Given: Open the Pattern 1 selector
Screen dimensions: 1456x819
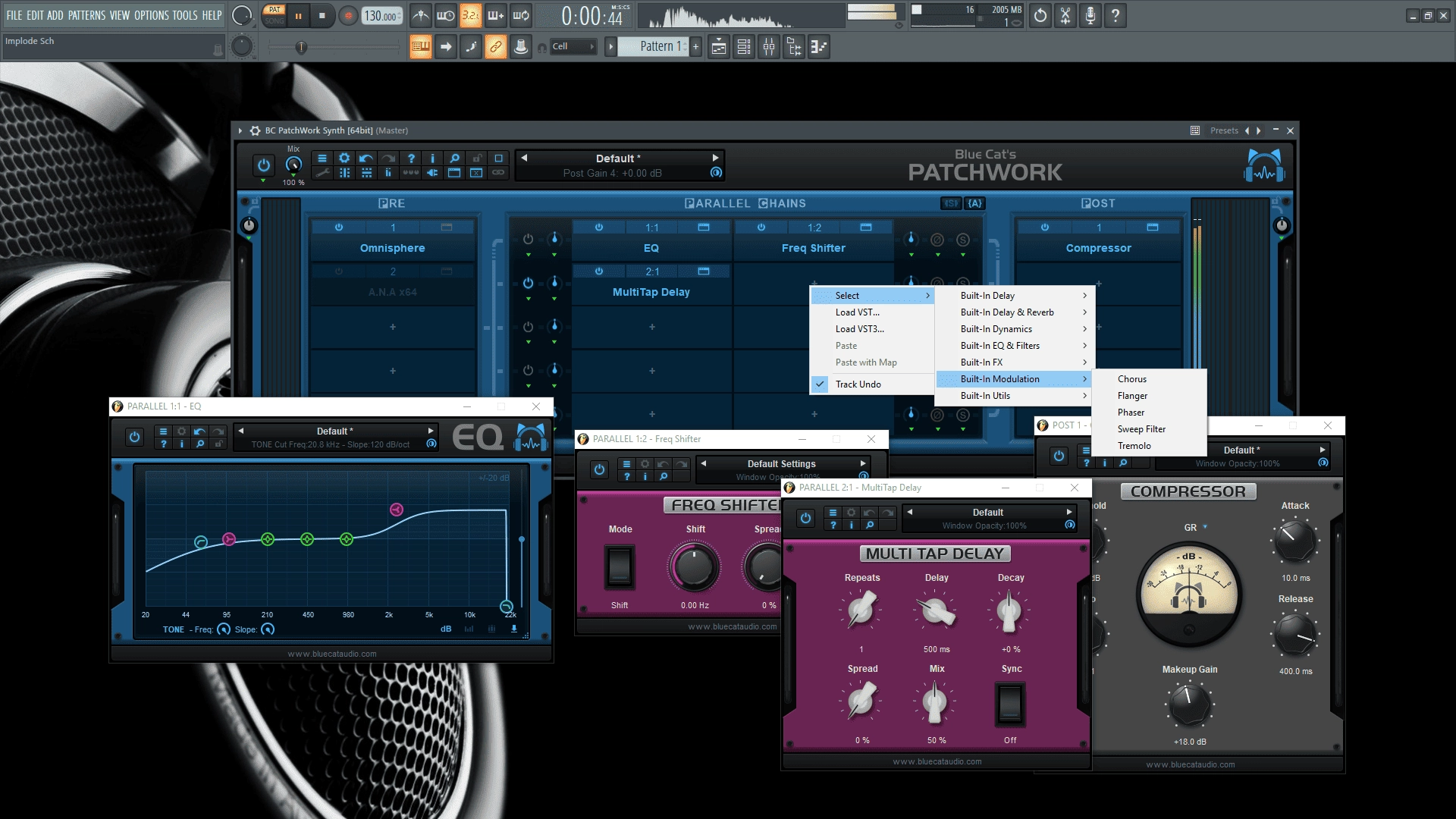Looking at the screenshot, I should tap(653, 47).
